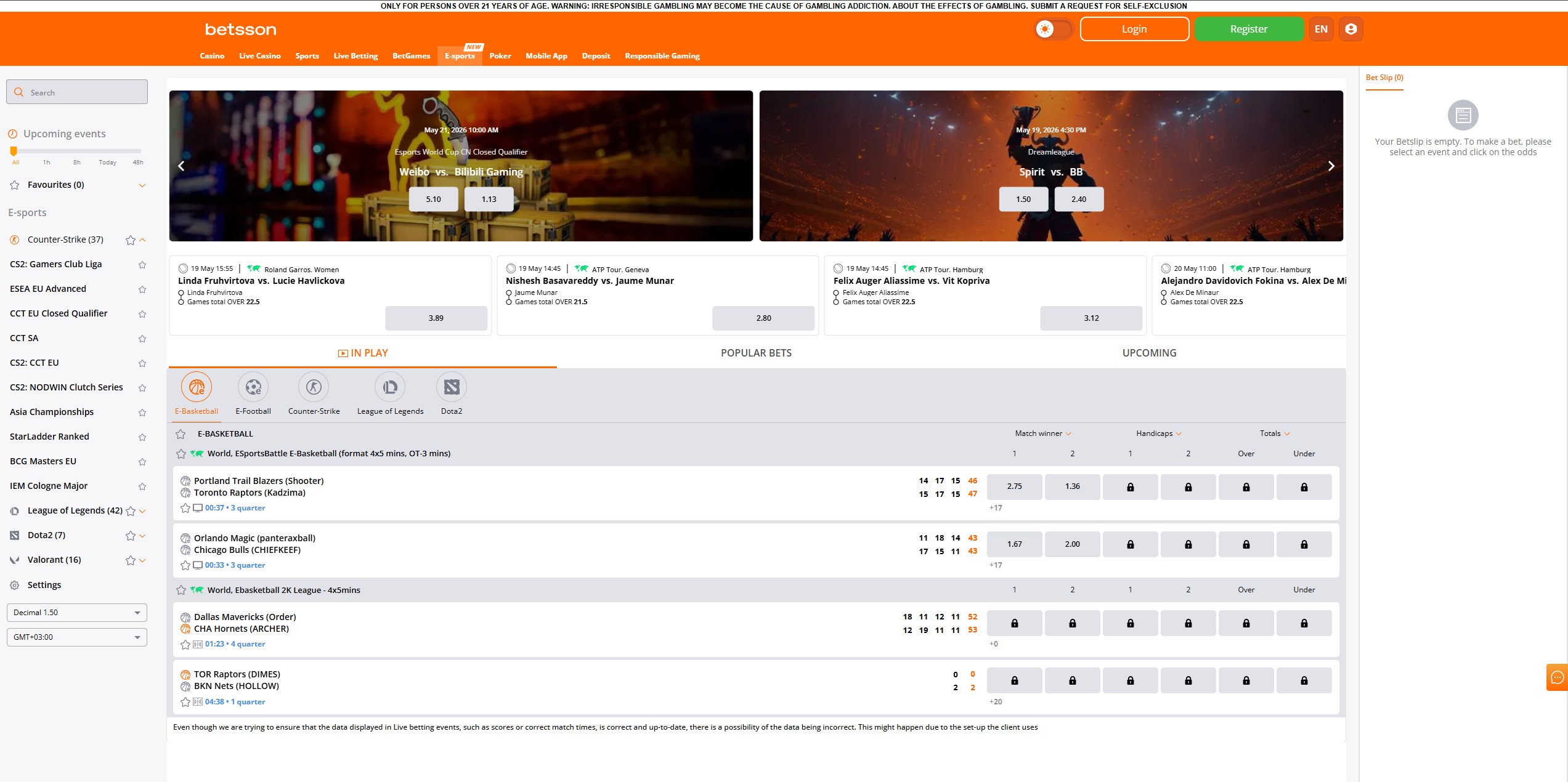1568x782 pixels.
Task: Favourite ESEA EU Advanced star
Action: (x=142, y=289)
